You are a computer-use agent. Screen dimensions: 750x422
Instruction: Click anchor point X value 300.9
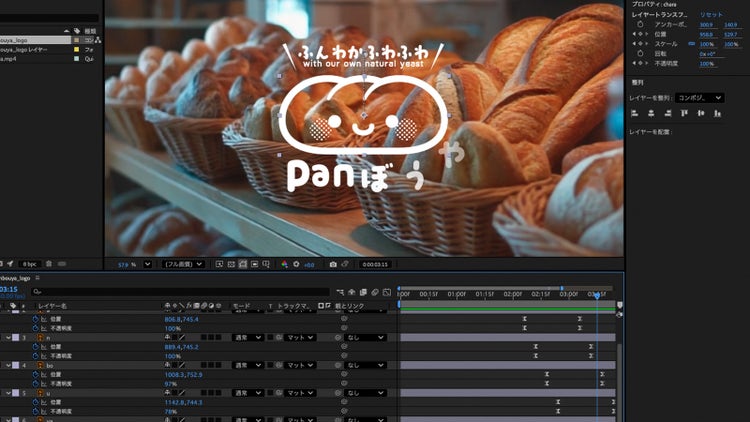[706, 25]
